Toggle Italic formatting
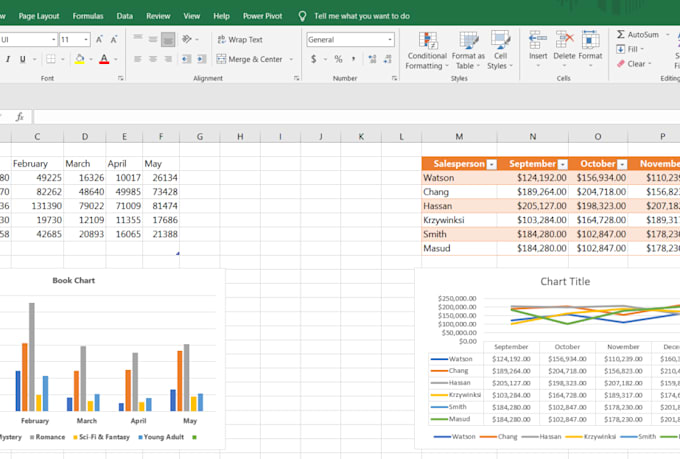680x459 pixels. click(8, 59)
